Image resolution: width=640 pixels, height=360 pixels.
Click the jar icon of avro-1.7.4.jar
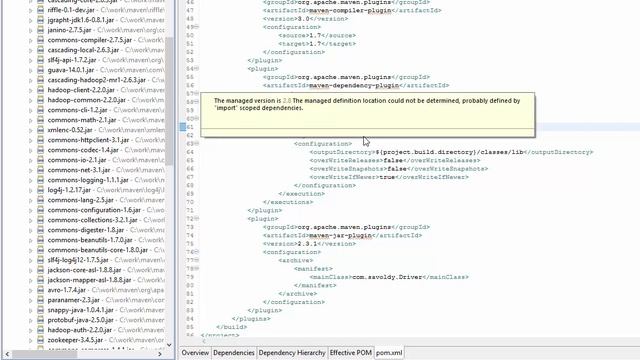pyautogui.click(x=40, y=290)
